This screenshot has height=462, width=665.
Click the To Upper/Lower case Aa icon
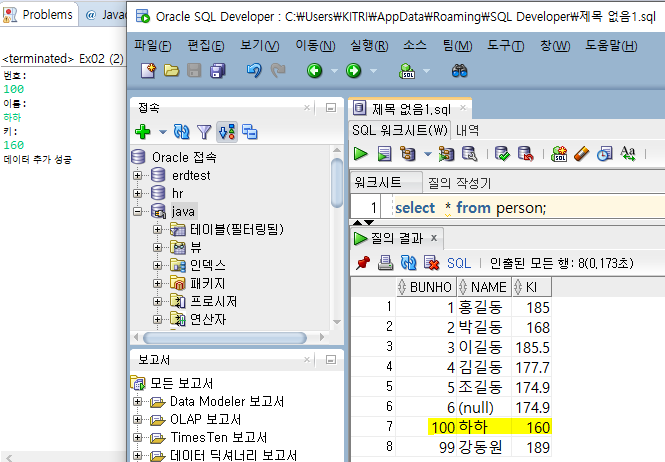[x=628, y=154]
